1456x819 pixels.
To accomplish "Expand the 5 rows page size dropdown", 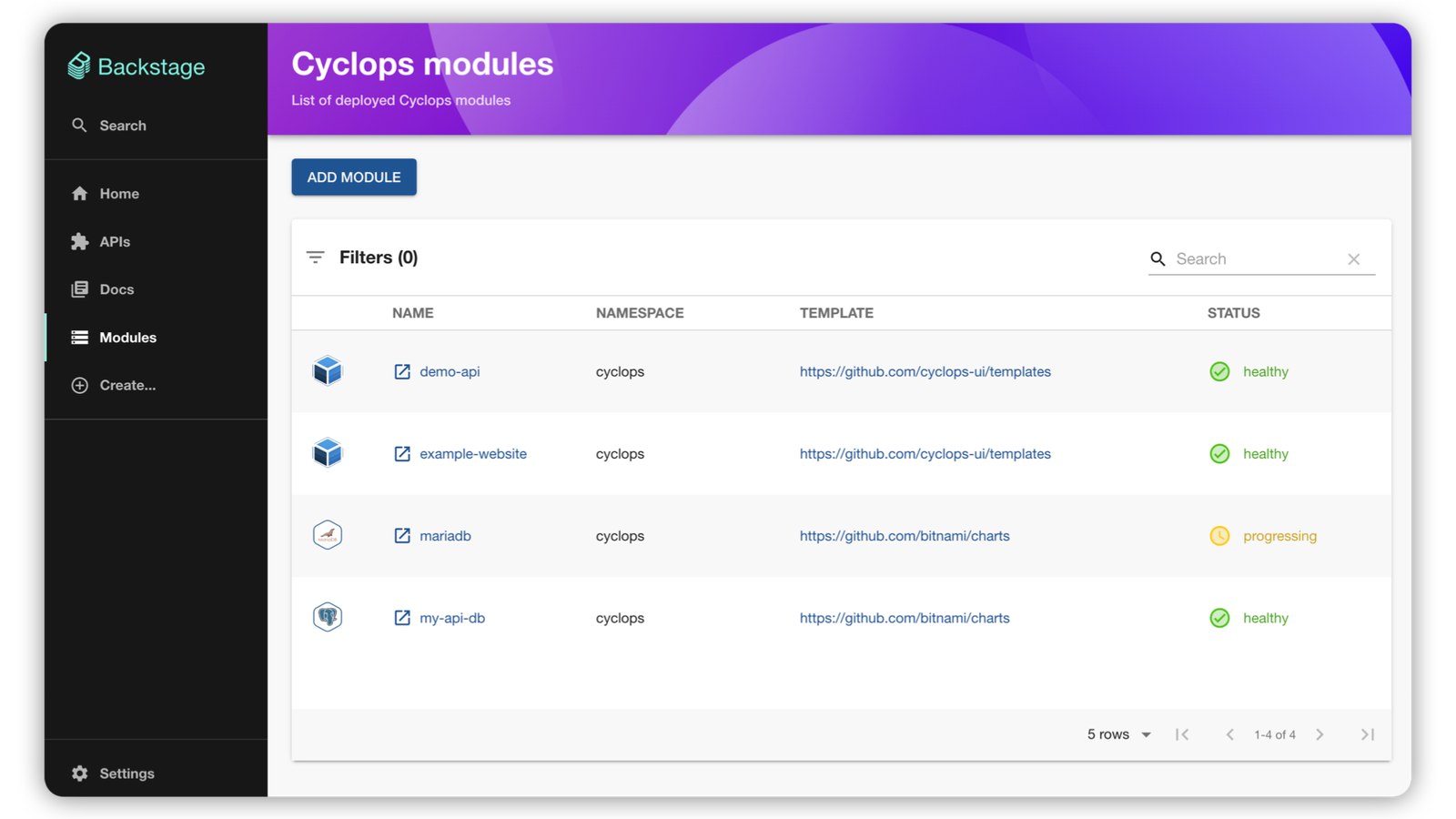I will click(x=1119, y=734).
